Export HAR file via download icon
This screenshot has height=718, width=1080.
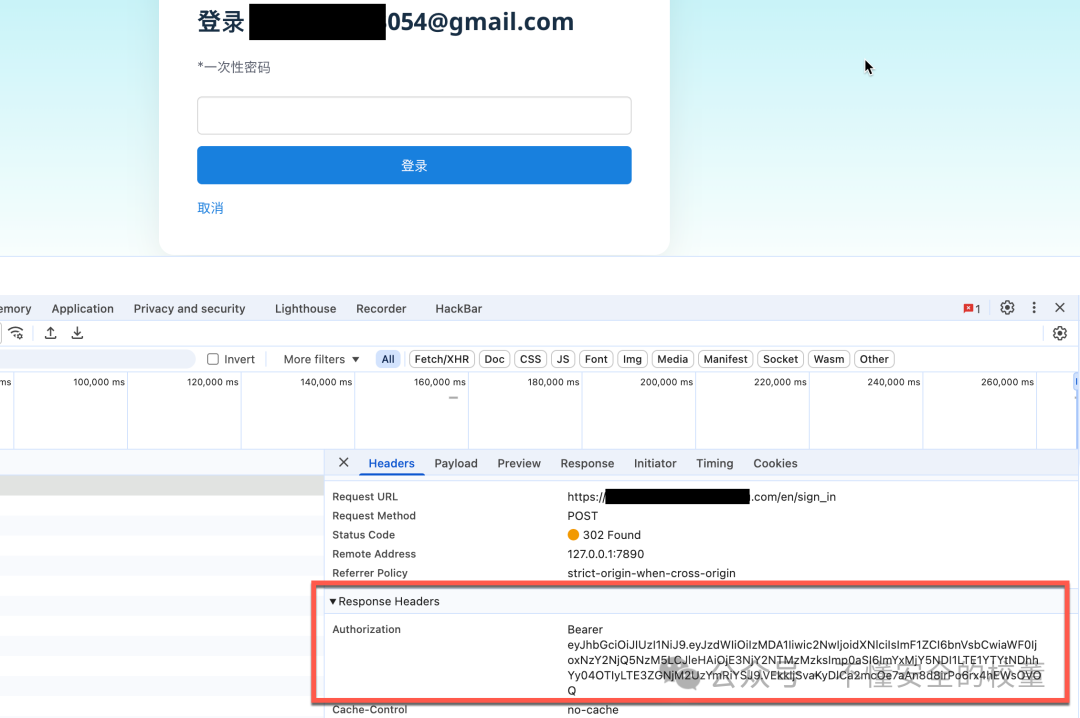point(77,333)
